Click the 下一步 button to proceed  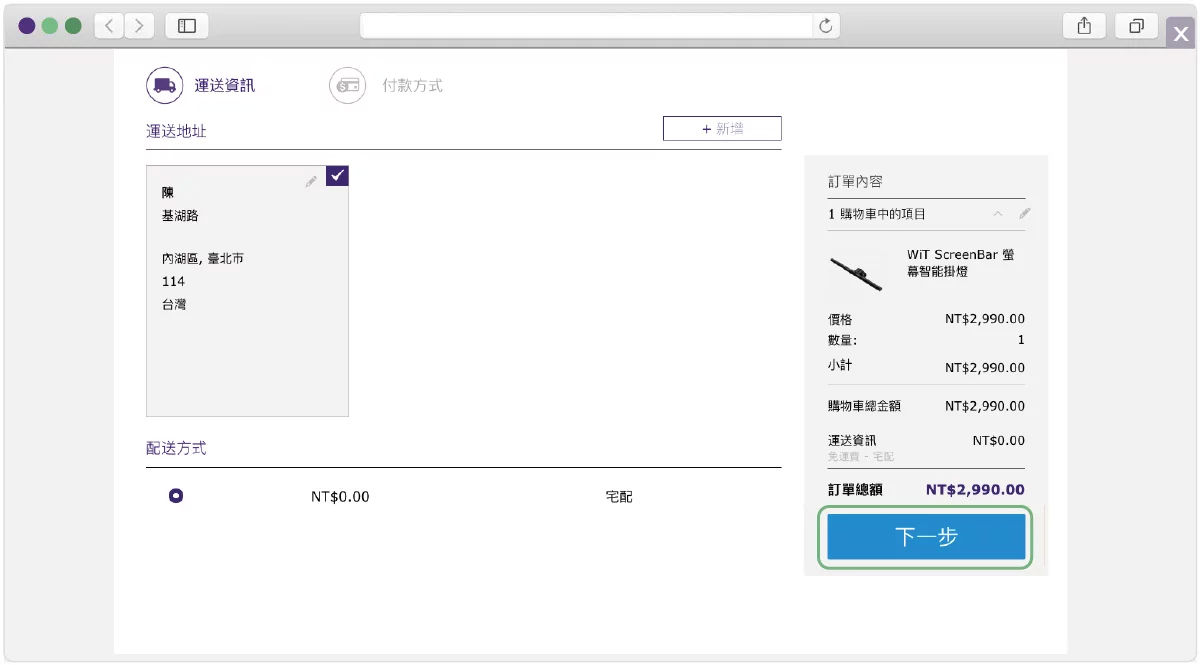[924, 536]
